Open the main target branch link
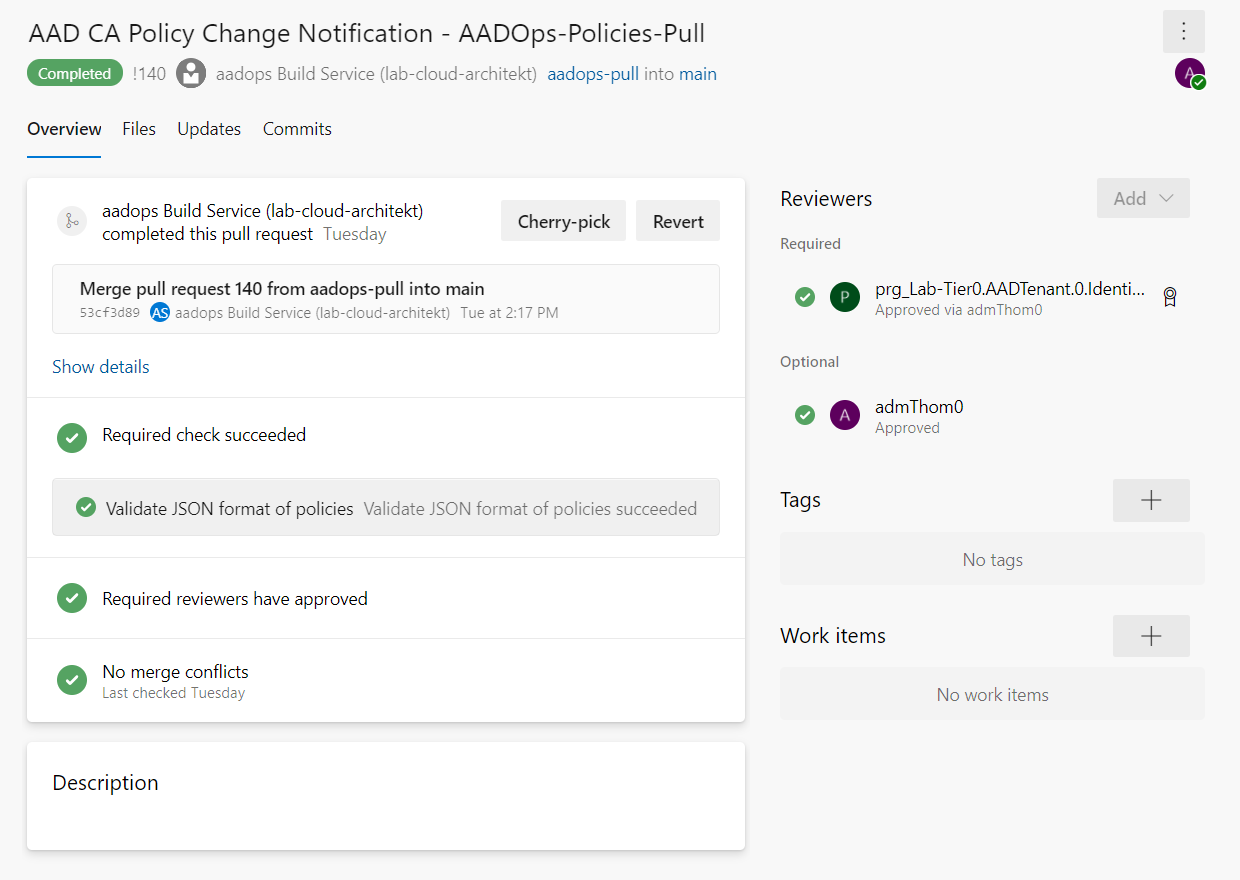Image resolution: width=1240 pixels, height=880 pixels. pos(698,74)
